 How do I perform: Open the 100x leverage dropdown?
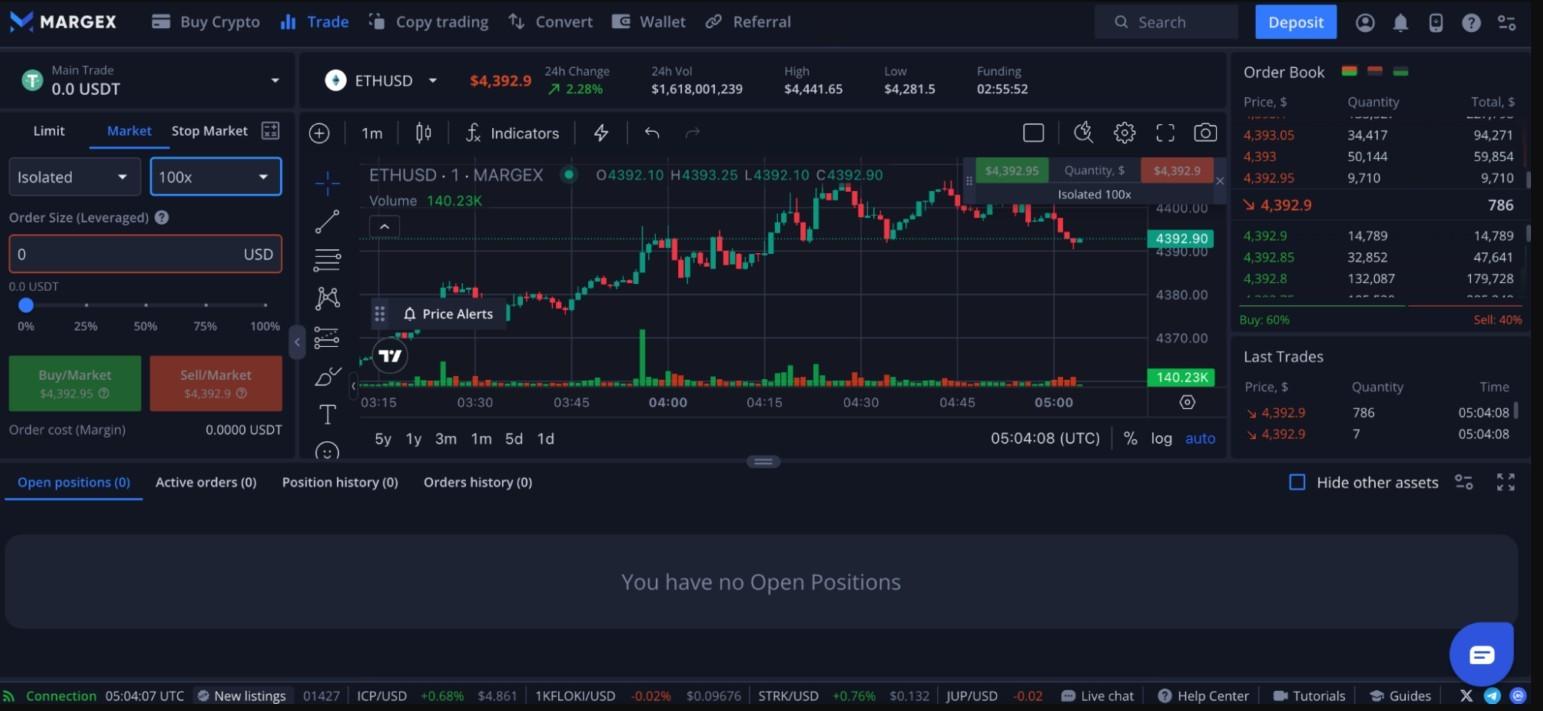click(215, 176)
